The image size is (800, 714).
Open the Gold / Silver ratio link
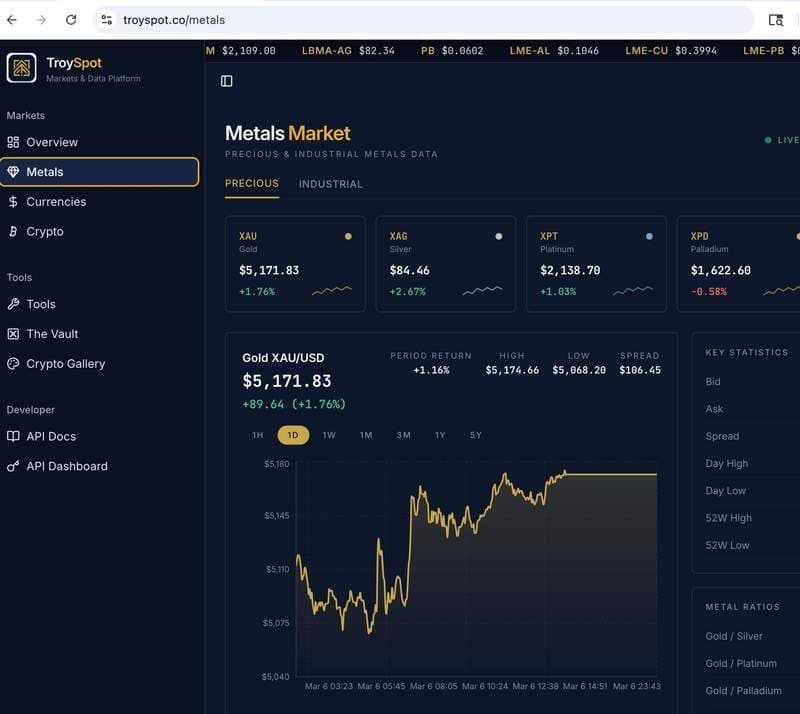point(734,636)
